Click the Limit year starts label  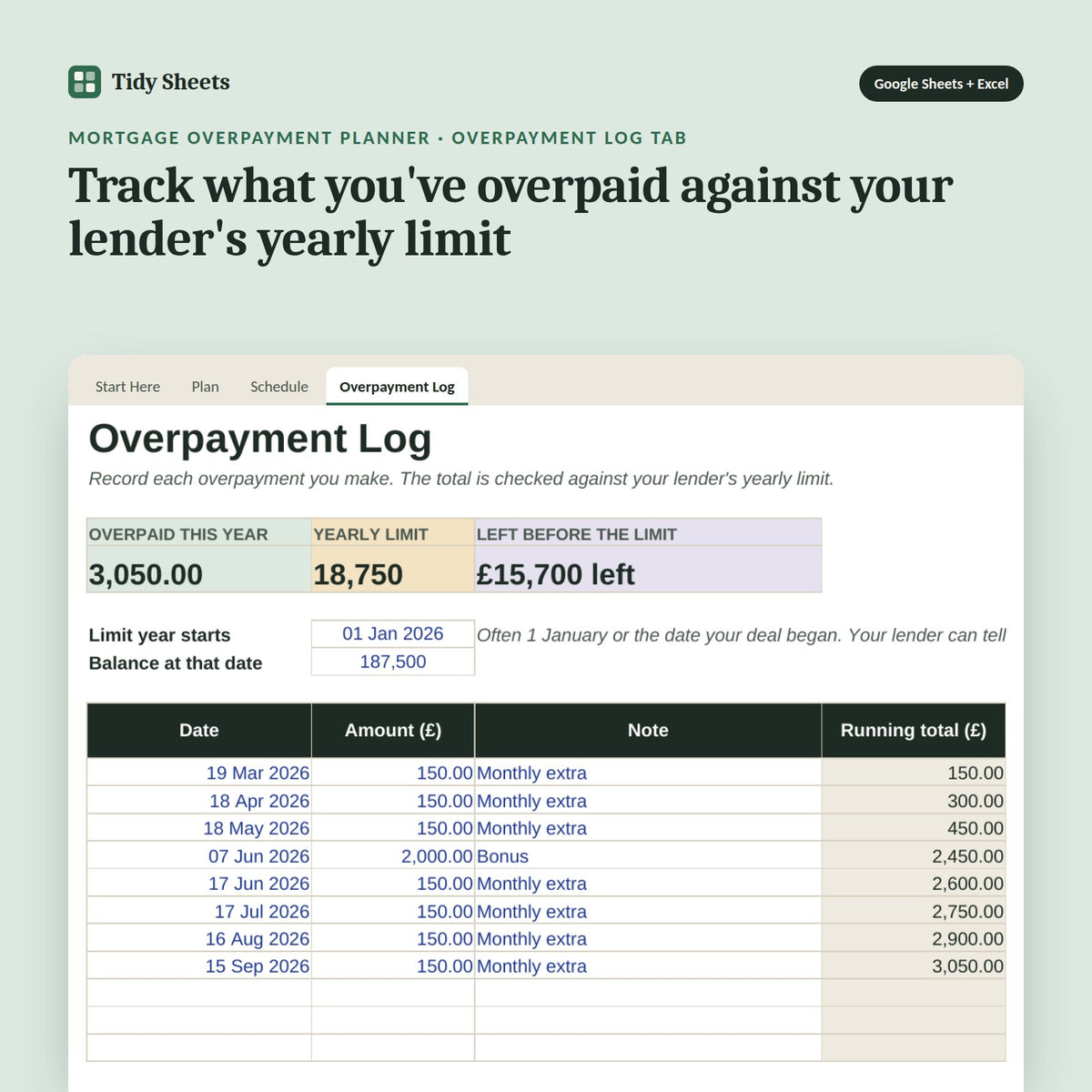[160, 635]
